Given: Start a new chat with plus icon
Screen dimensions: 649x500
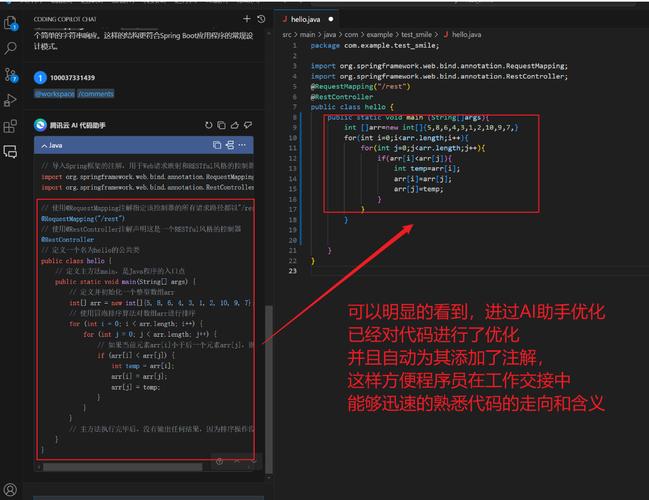Looking at the screenshot, I should pos(247,19).
